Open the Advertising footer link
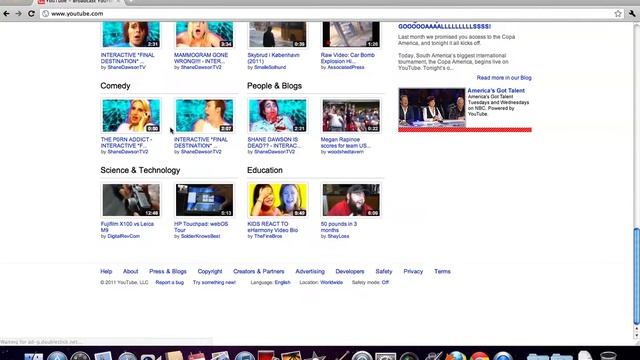Image resolution: width=640 pixels, height=360 pixels. coord(310,271)
